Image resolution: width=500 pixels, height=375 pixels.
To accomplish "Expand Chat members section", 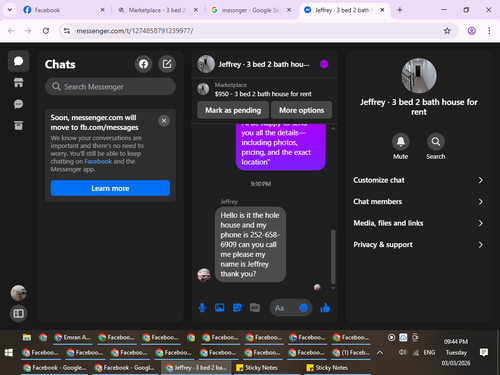I will [418, 202].
